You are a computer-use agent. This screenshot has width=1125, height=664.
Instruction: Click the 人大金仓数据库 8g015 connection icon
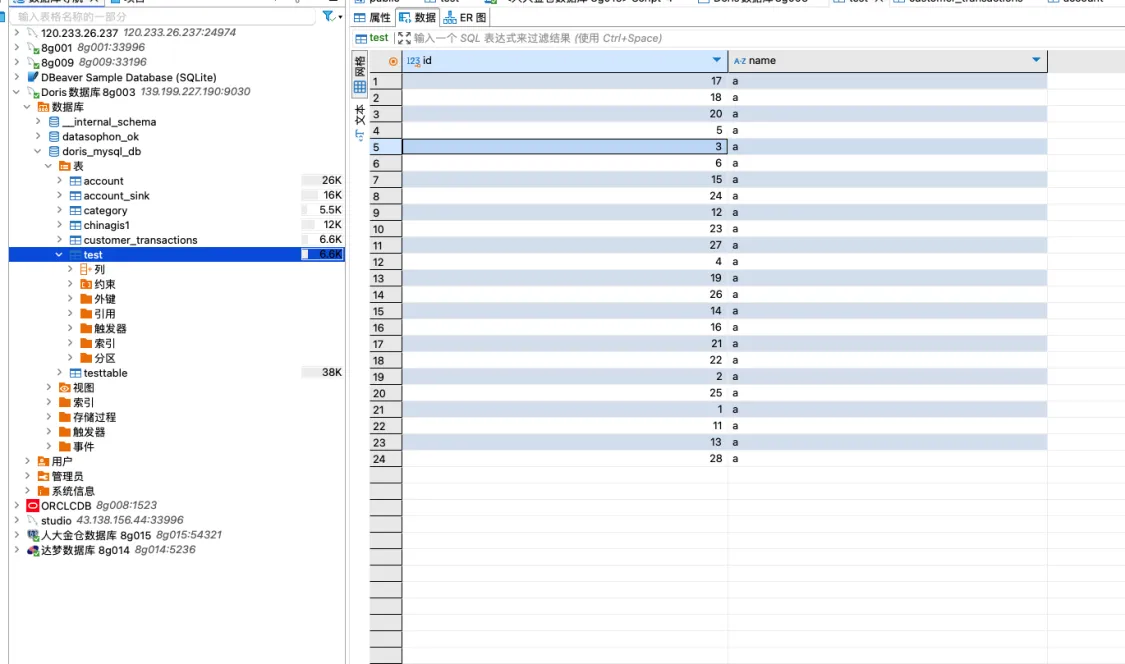(x=32, y=535)
